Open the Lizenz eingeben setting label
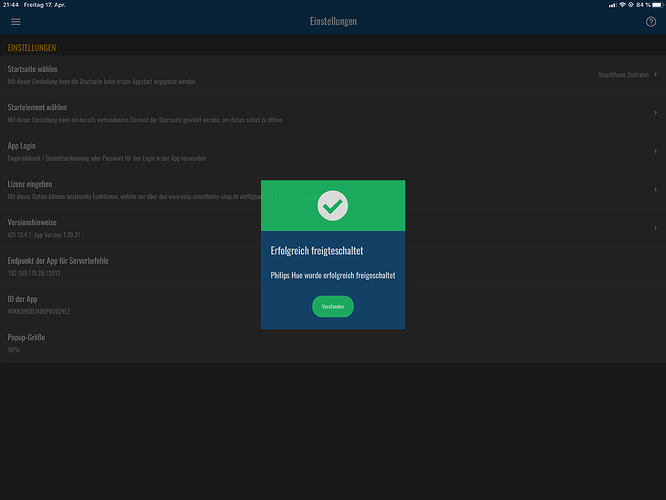666x500 pixels. pyautogui.click(x=29, y=184)
